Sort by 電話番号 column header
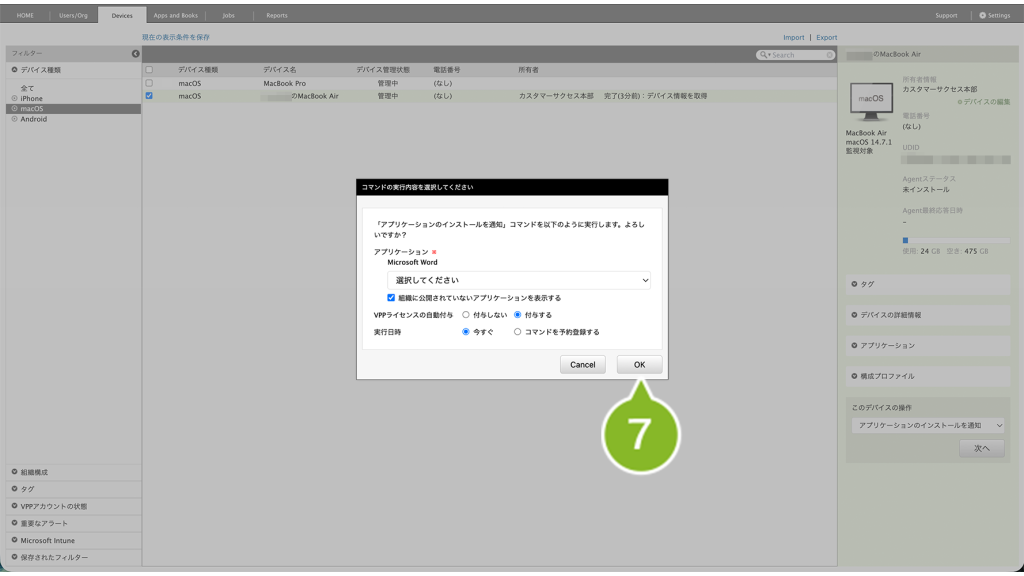Image resolution: width=1024 pixels, height=576 pixels. click(447, 70)
